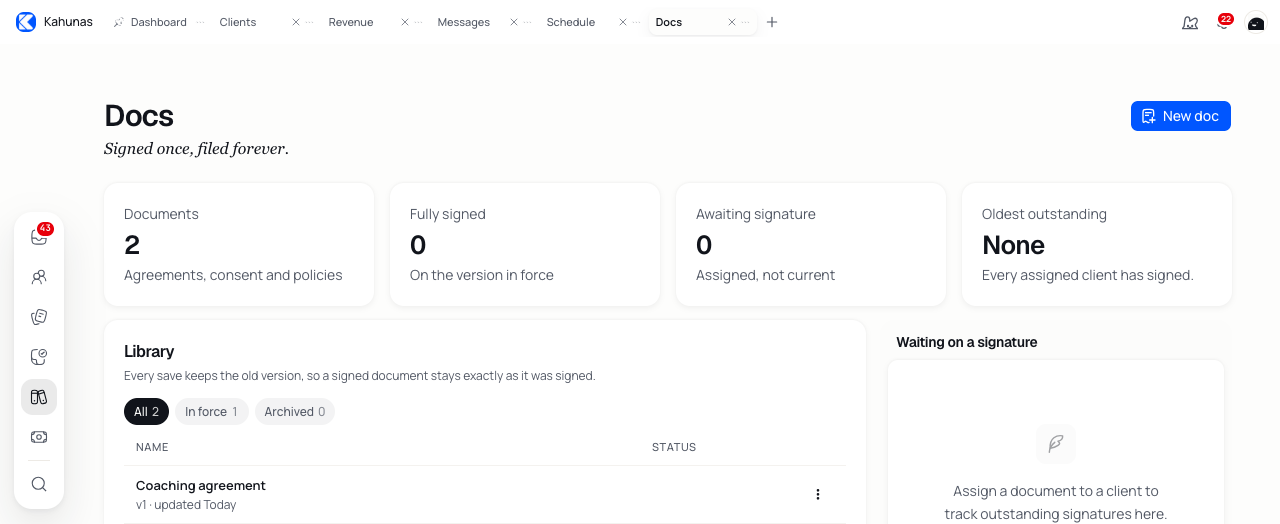Open the check-in sticky note icon in sidebar

pos(39,357)
